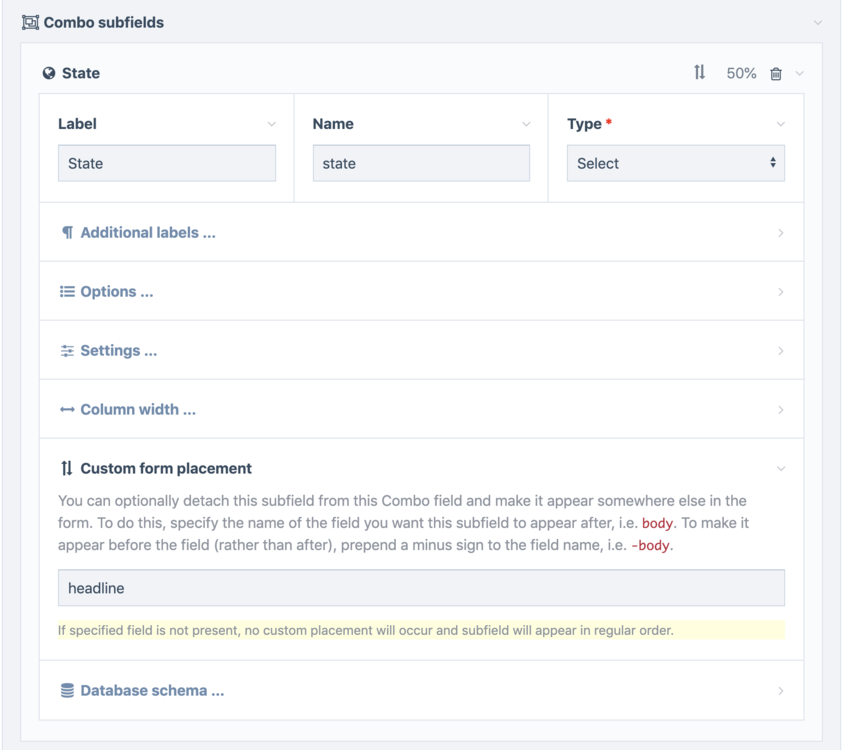Click the headline placement text field
Viewport: 844px width, 750px height.
421,588
